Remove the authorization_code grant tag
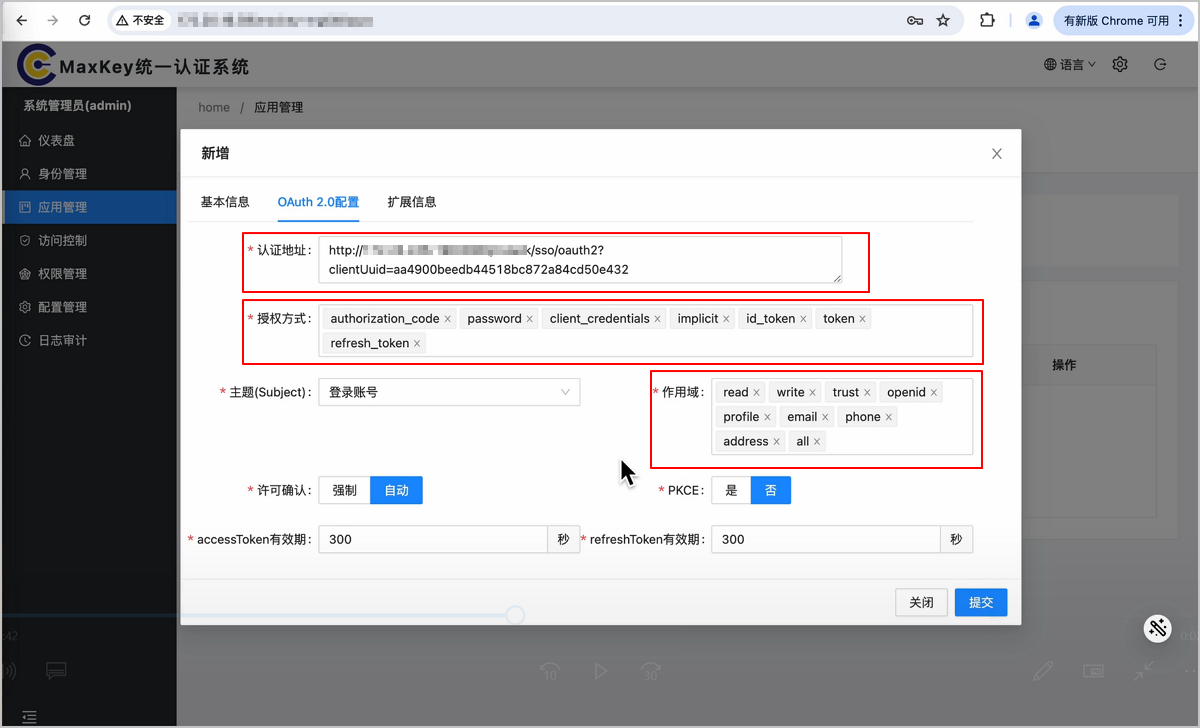This screenshot has height=728, width=1200. click(448, 319)
